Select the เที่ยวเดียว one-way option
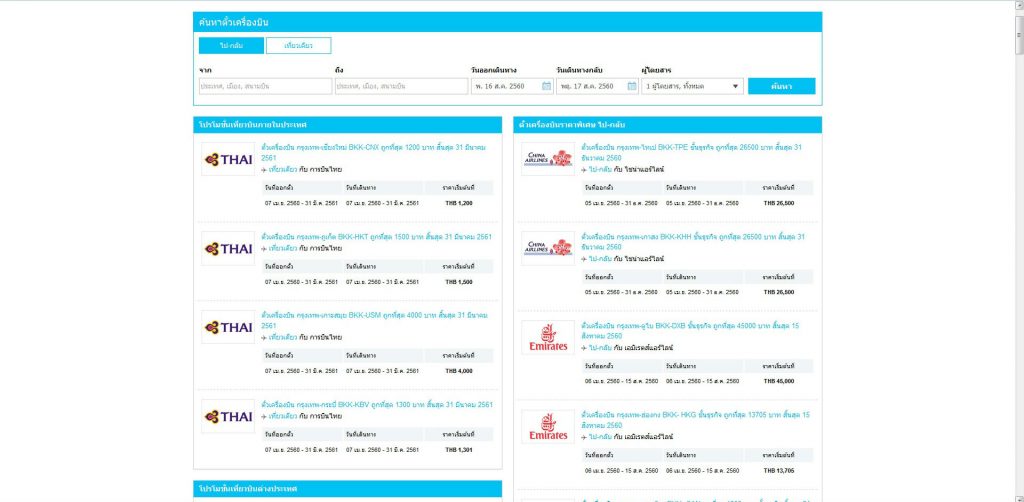The width and height of the screenshot is (1024, 502). (298, 46)
